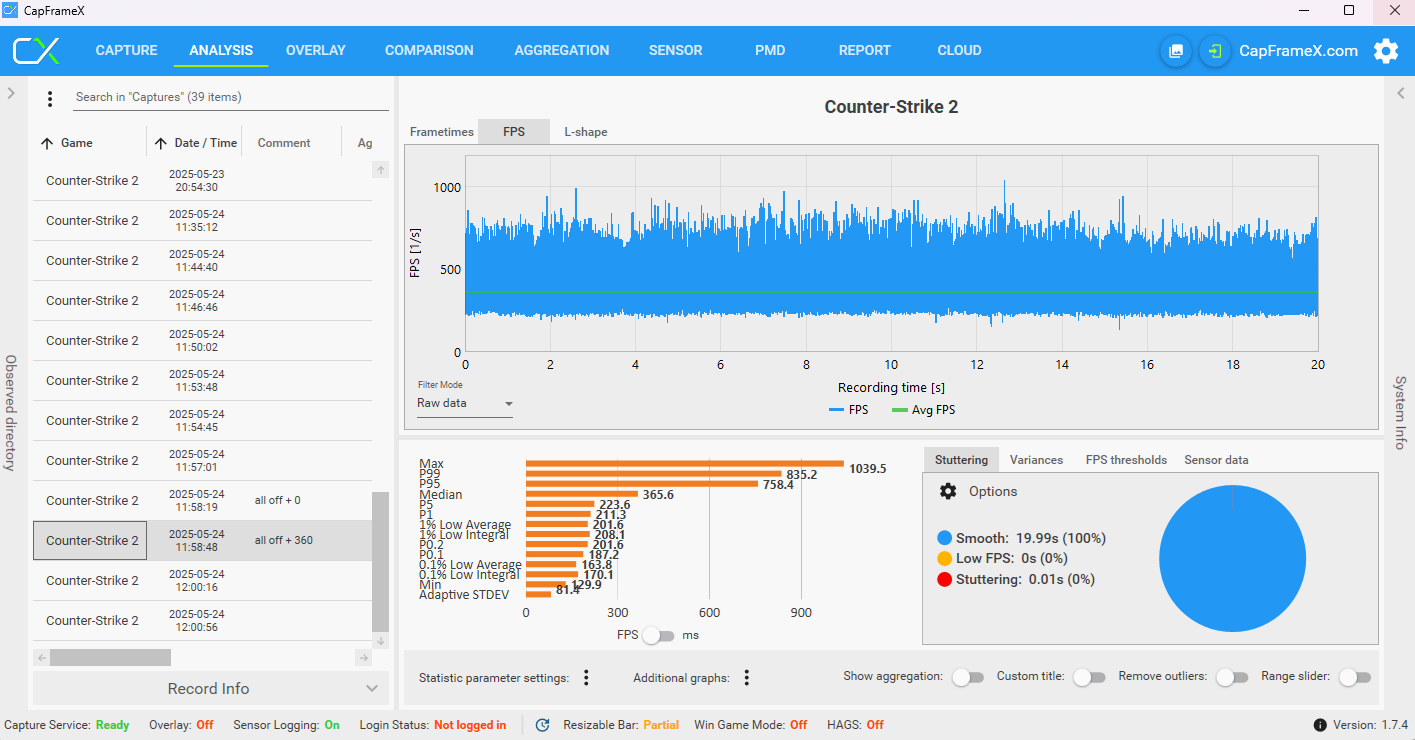Open the three-dot menu beside Captures search
The image size is (1415, 740).
tap(50, 99)
